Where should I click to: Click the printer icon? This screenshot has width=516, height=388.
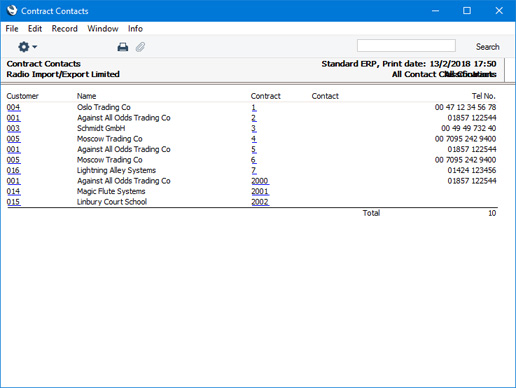pos(123,47)
